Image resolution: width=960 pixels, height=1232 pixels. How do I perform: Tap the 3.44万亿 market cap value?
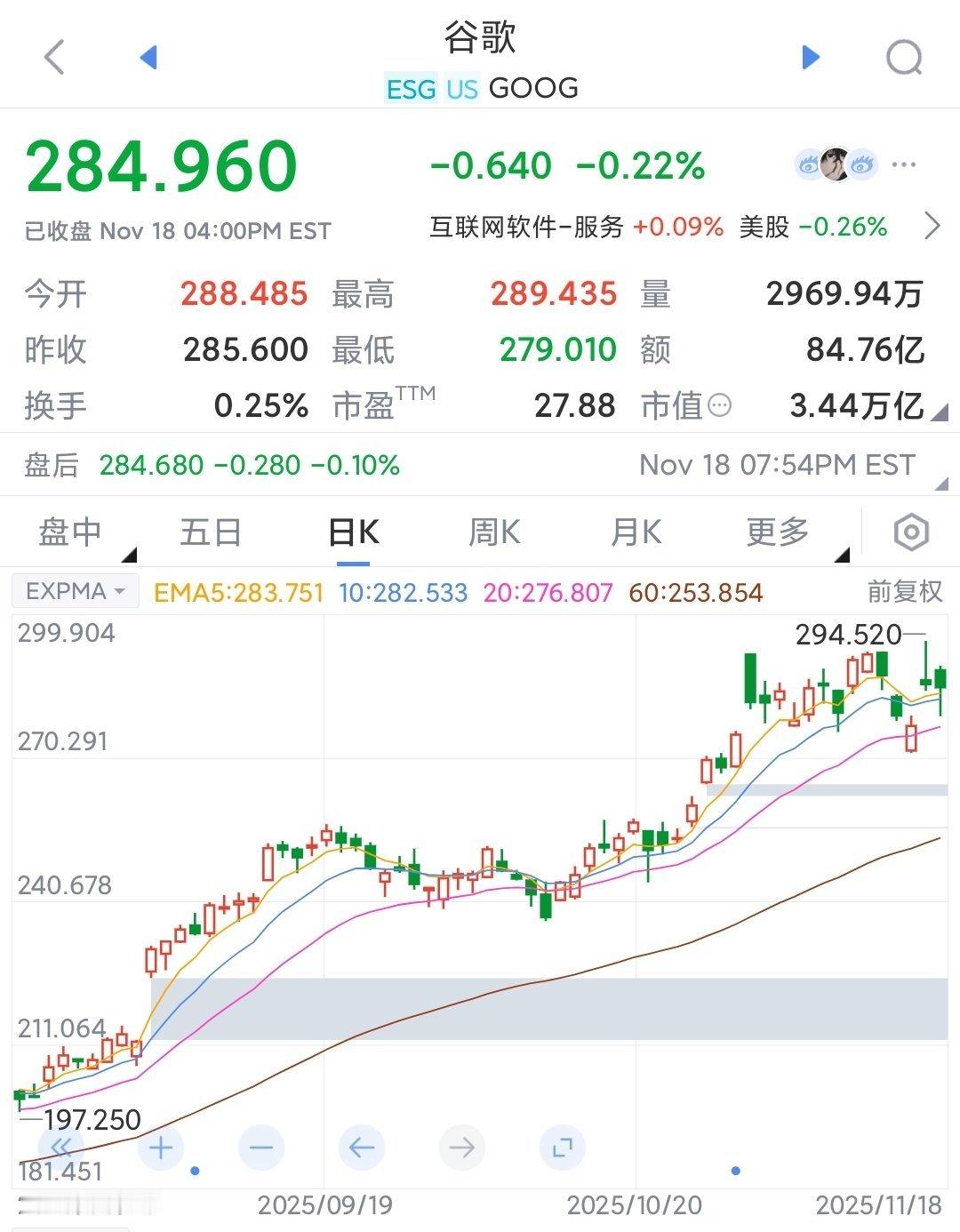click(857, 406)
